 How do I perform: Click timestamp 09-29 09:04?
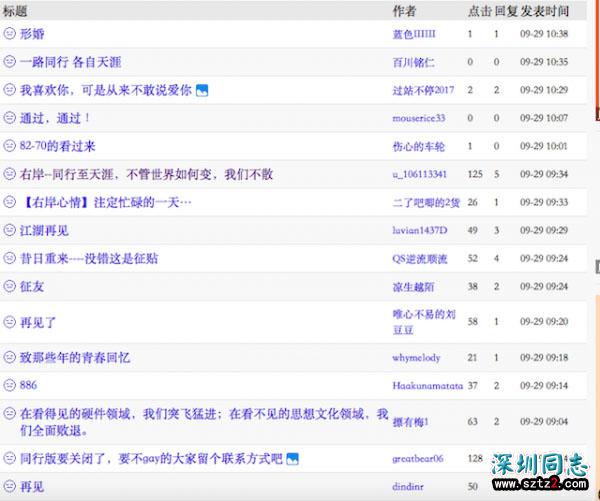click(544, 422)
